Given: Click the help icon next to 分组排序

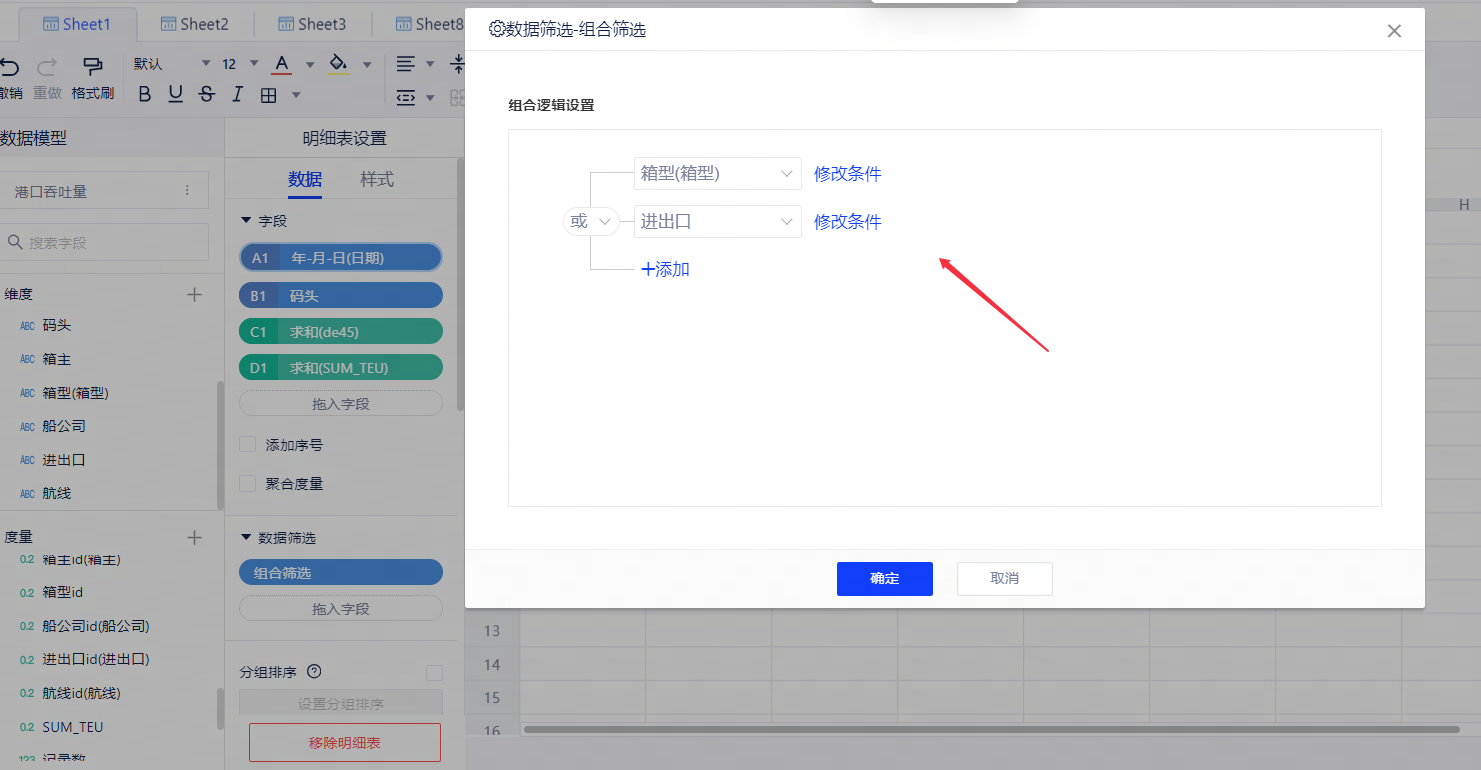Looking at the screenshot, I should coord(314,672).
